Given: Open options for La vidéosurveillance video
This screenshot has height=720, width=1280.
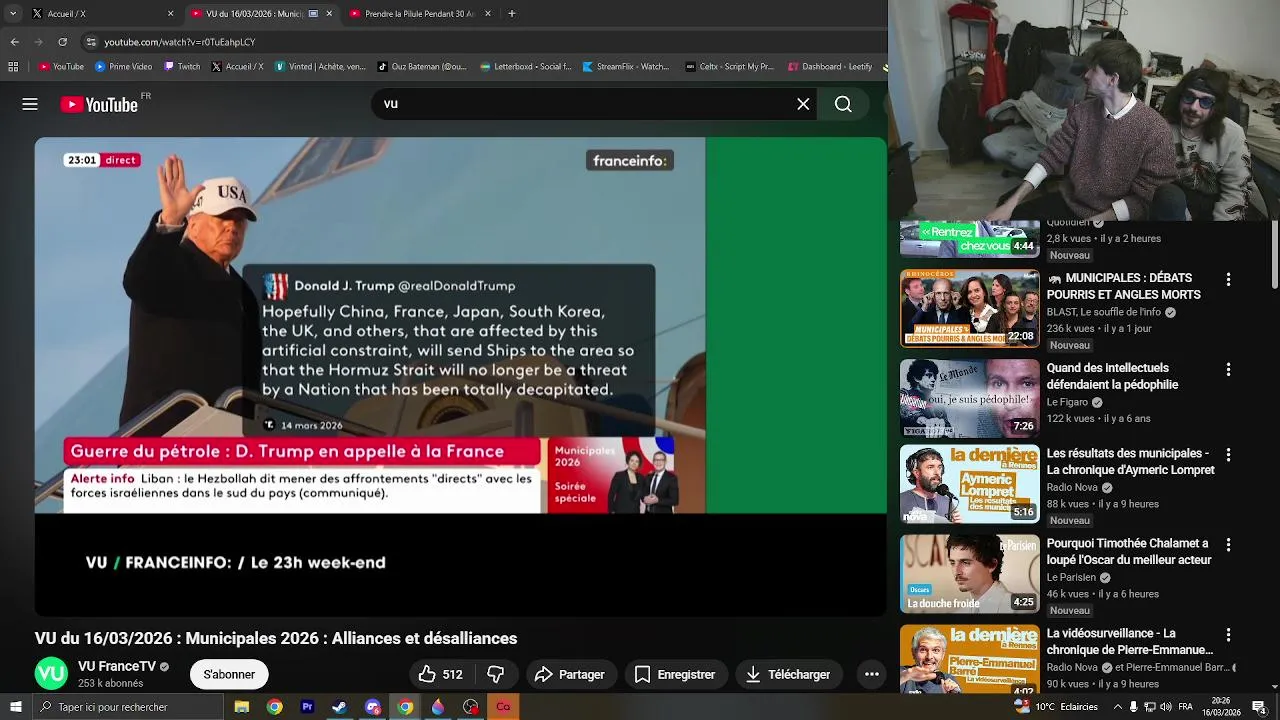Looking at the screenshot, I should [1228, 636].
